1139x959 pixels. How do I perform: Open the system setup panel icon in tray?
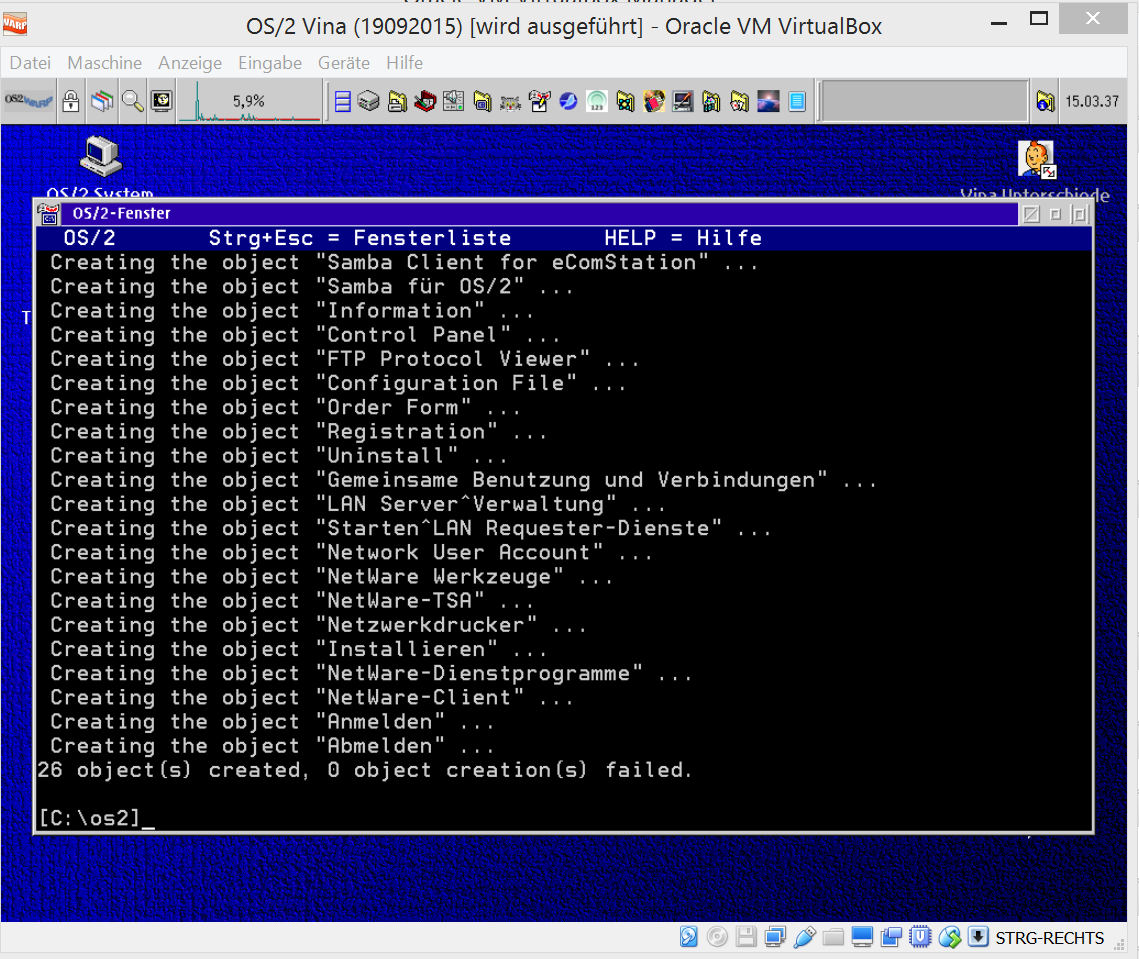click(x=454, y=101)
